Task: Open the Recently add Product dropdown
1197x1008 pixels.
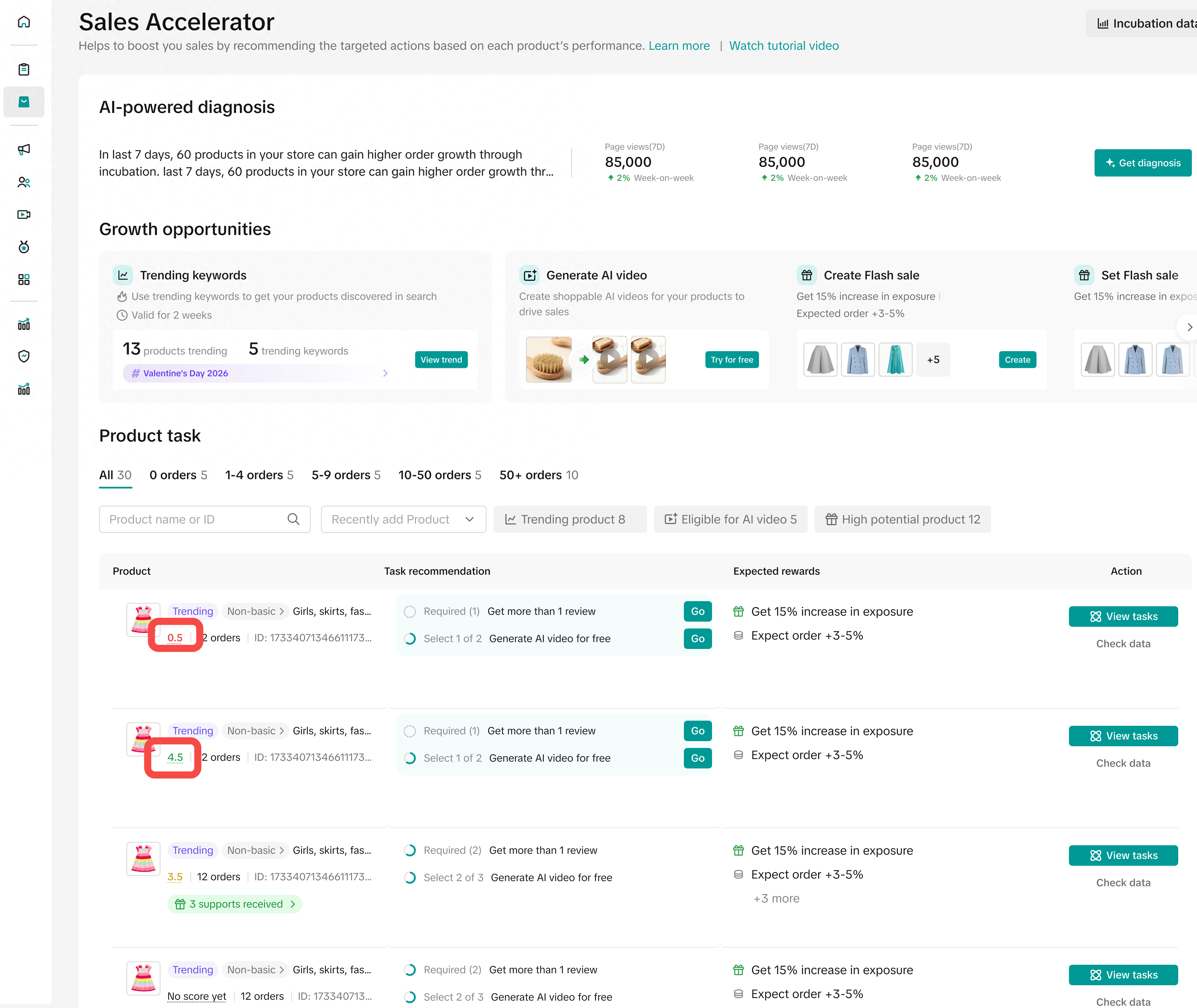Action: pos(404,519)
